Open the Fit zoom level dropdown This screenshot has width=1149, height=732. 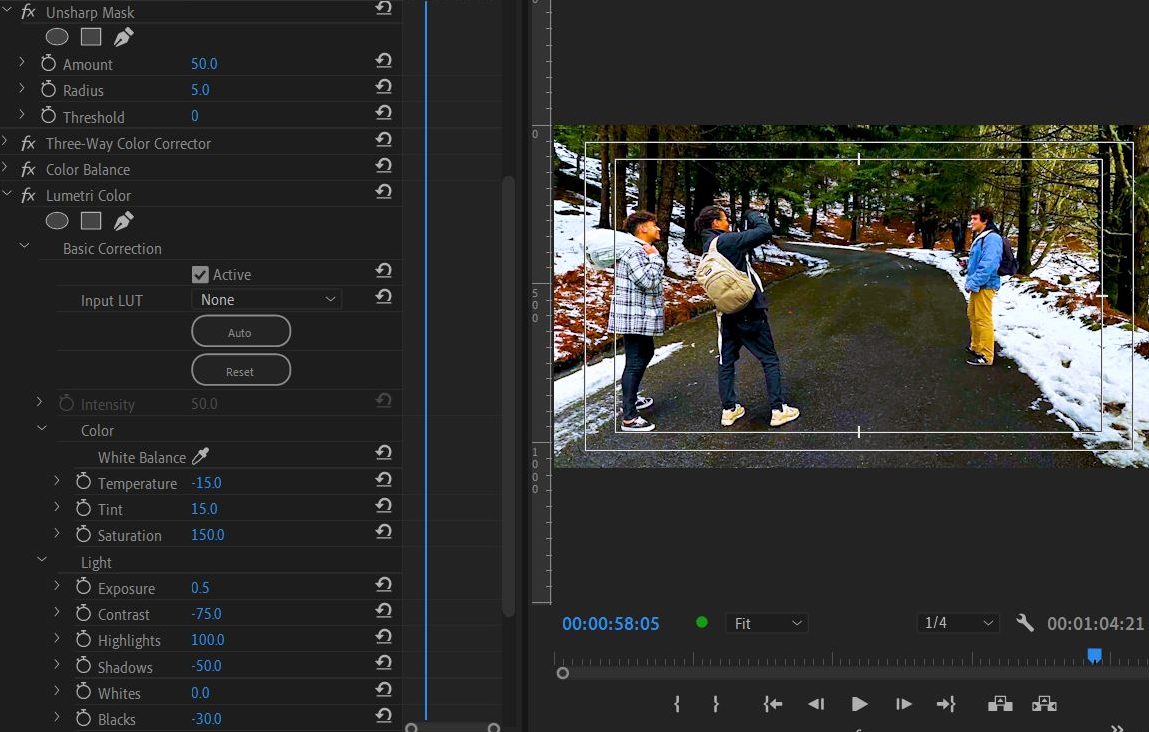click(x=766, y=623)
